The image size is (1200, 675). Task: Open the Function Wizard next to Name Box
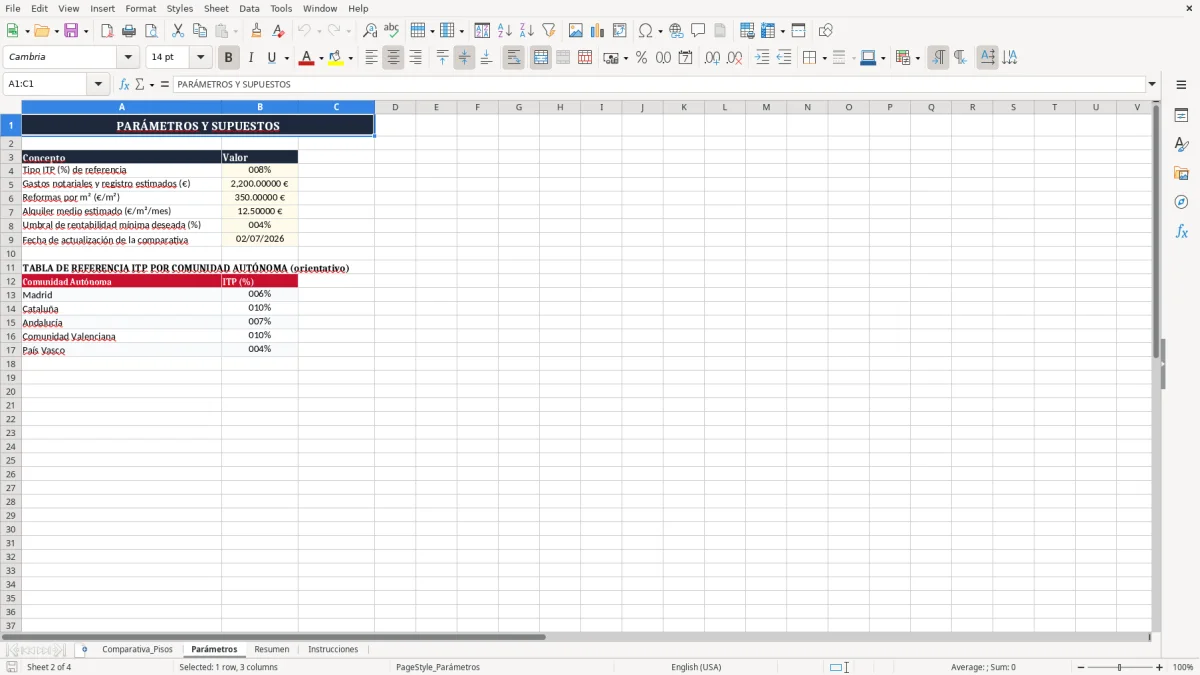(x=124, y=84)
